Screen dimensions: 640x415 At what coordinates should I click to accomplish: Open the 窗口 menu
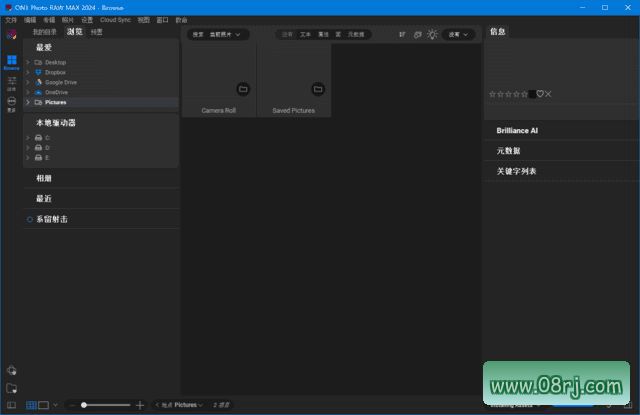[162, 20]
